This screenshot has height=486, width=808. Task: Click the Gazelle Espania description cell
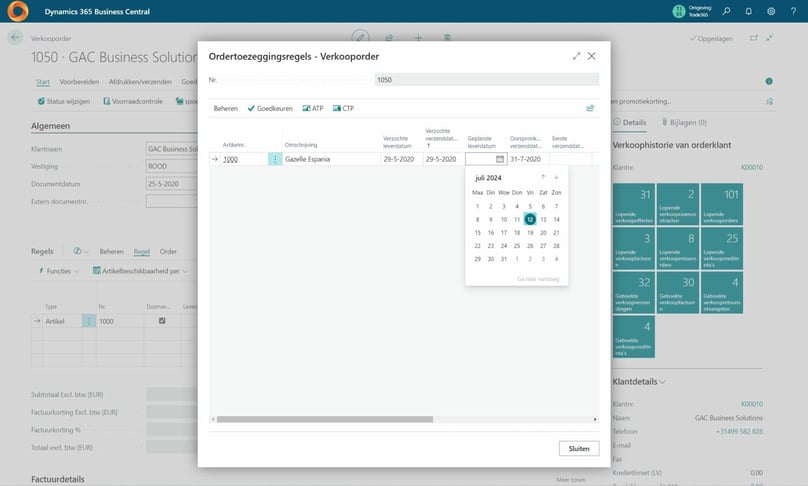pos(331,159)
